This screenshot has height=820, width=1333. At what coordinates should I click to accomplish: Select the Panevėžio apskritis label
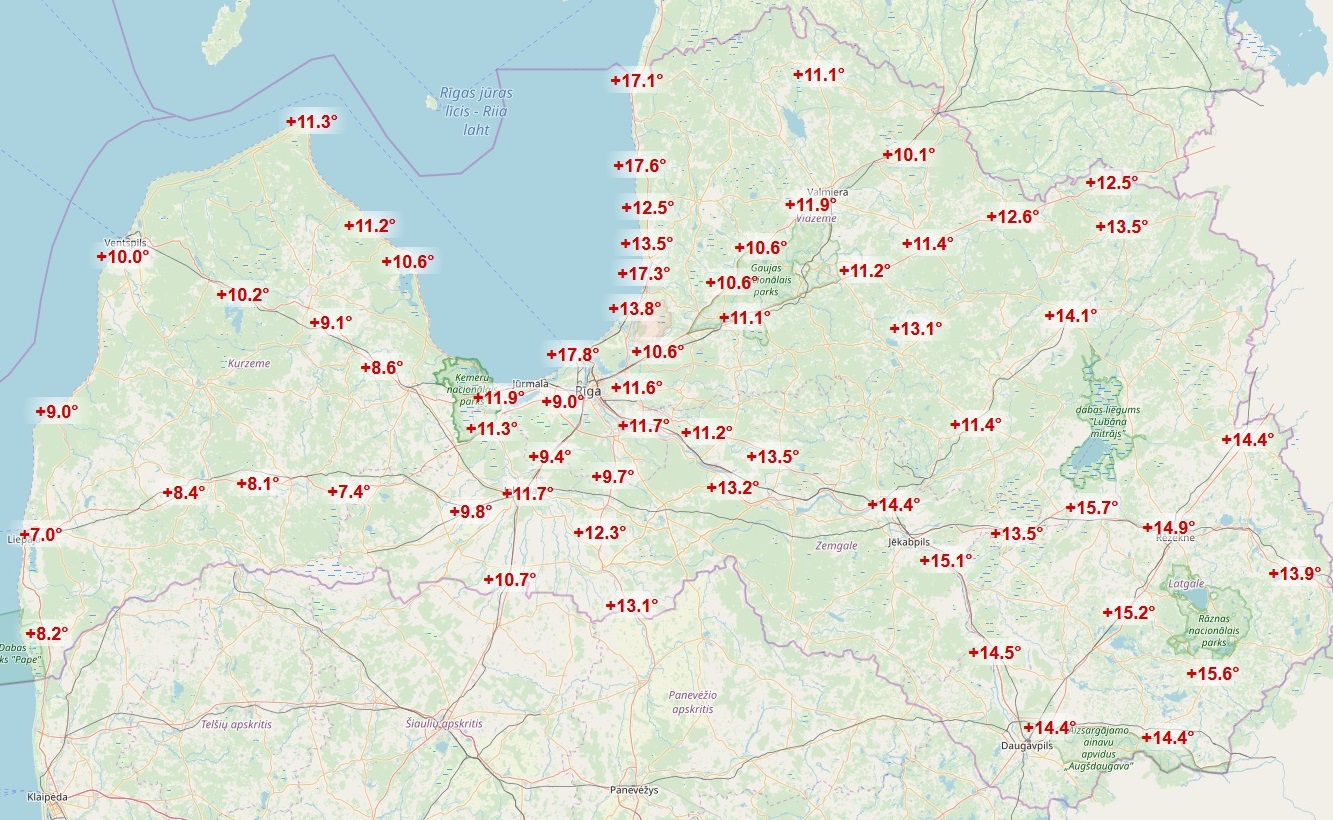tap(693, 701)
